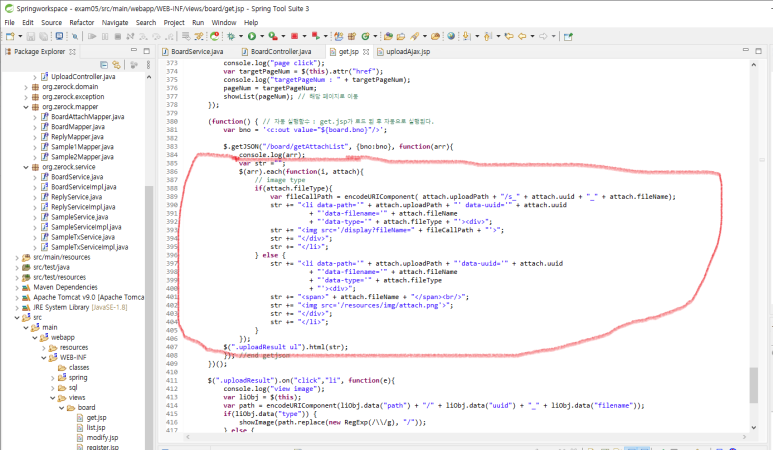Click the Resume debug icon
Image resolution: width=773 pixels, height=450 pixels.
pos(92,36)
